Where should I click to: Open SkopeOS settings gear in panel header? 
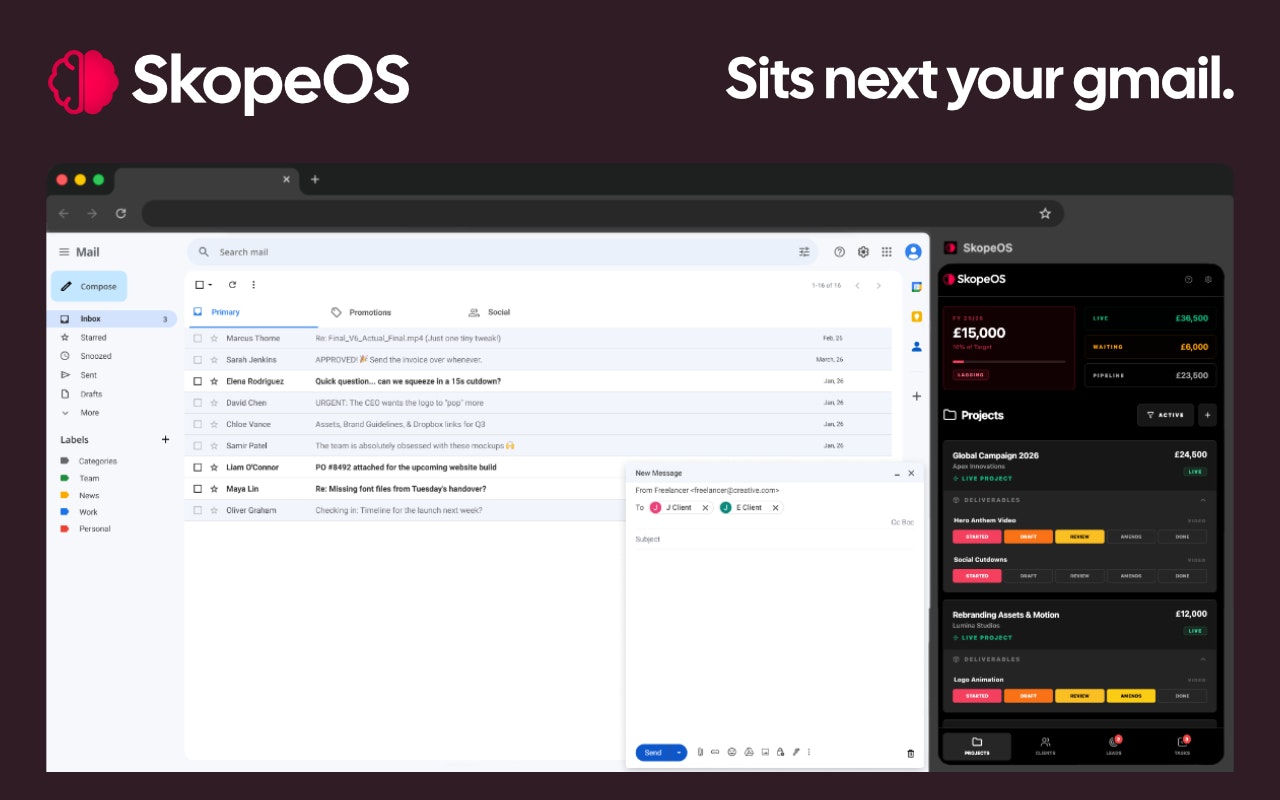pos(1208,280)
